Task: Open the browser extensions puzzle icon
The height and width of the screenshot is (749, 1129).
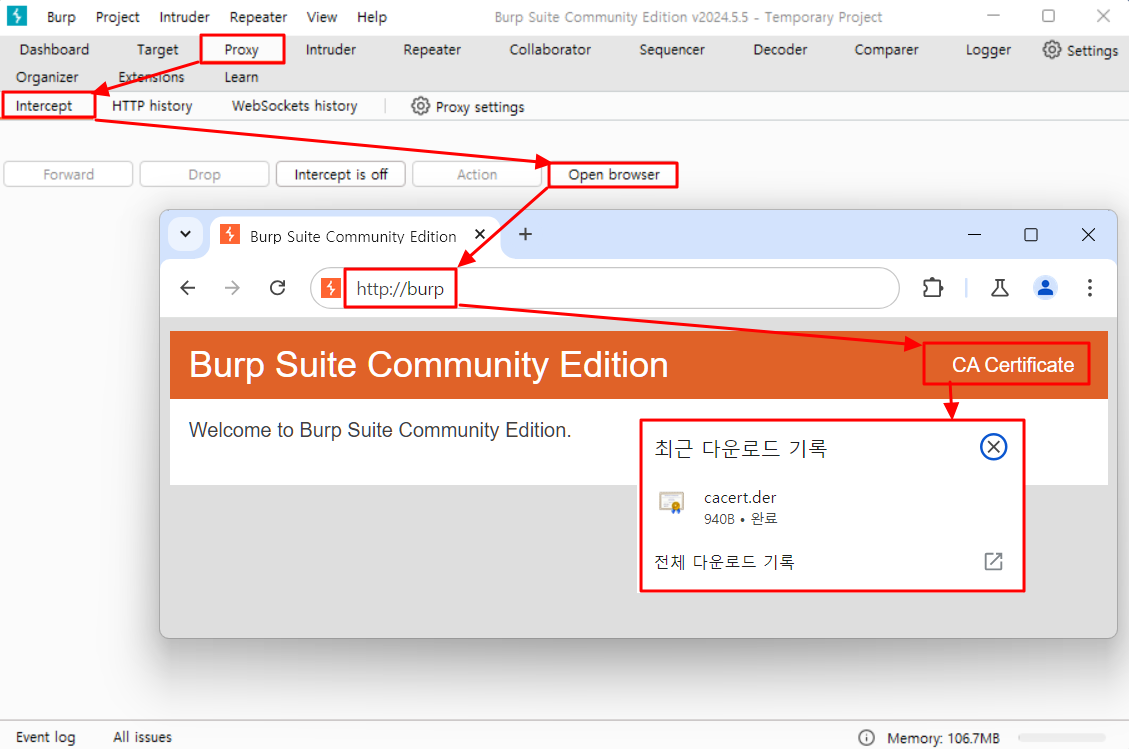Action: (x=932, y=288)
